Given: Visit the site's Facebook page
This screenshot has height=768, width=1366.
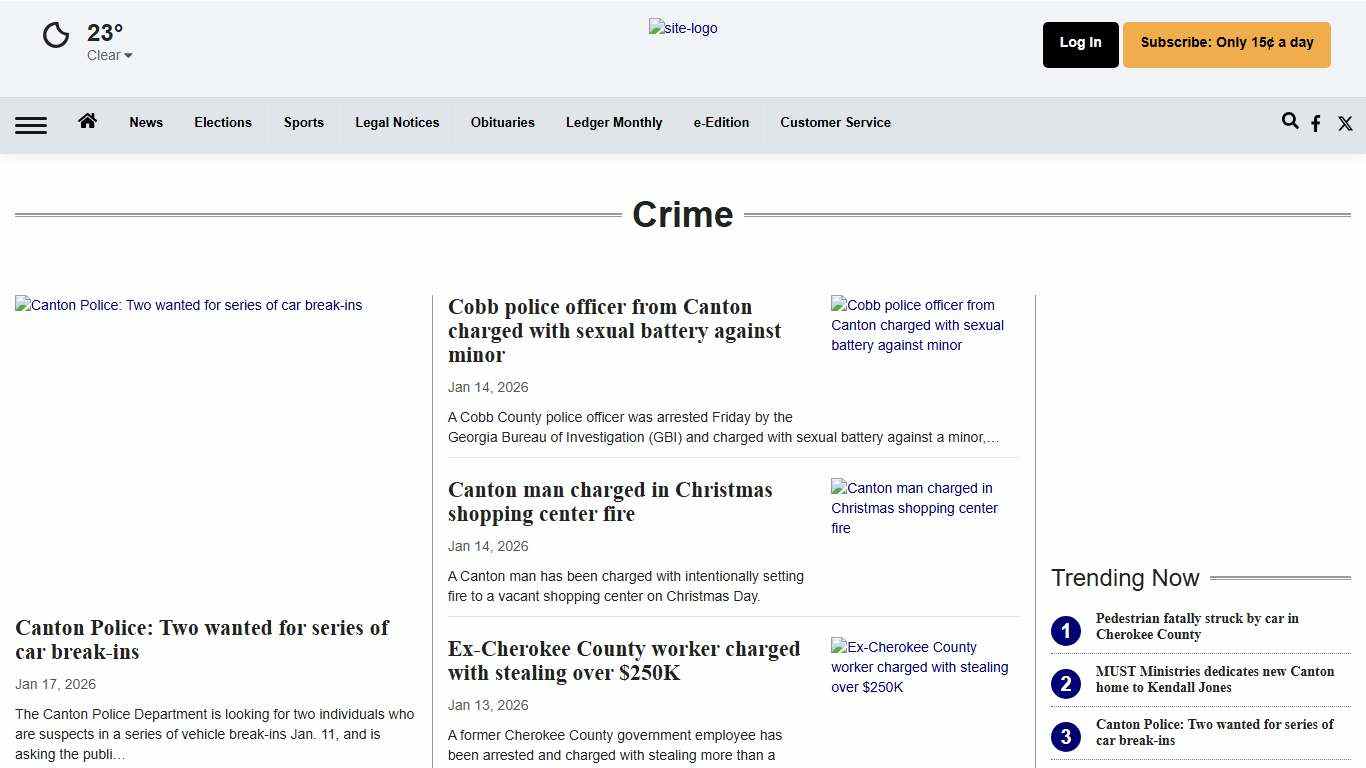Looking at the screenshot, I should click(x=1316, y=123).
